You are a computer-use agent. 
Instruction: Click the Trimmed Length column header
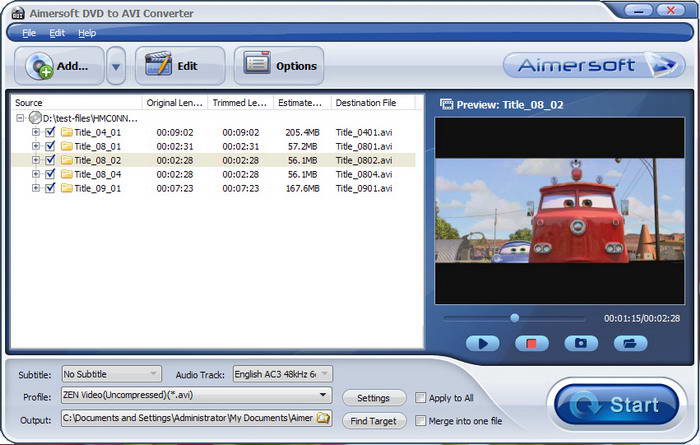240,103
